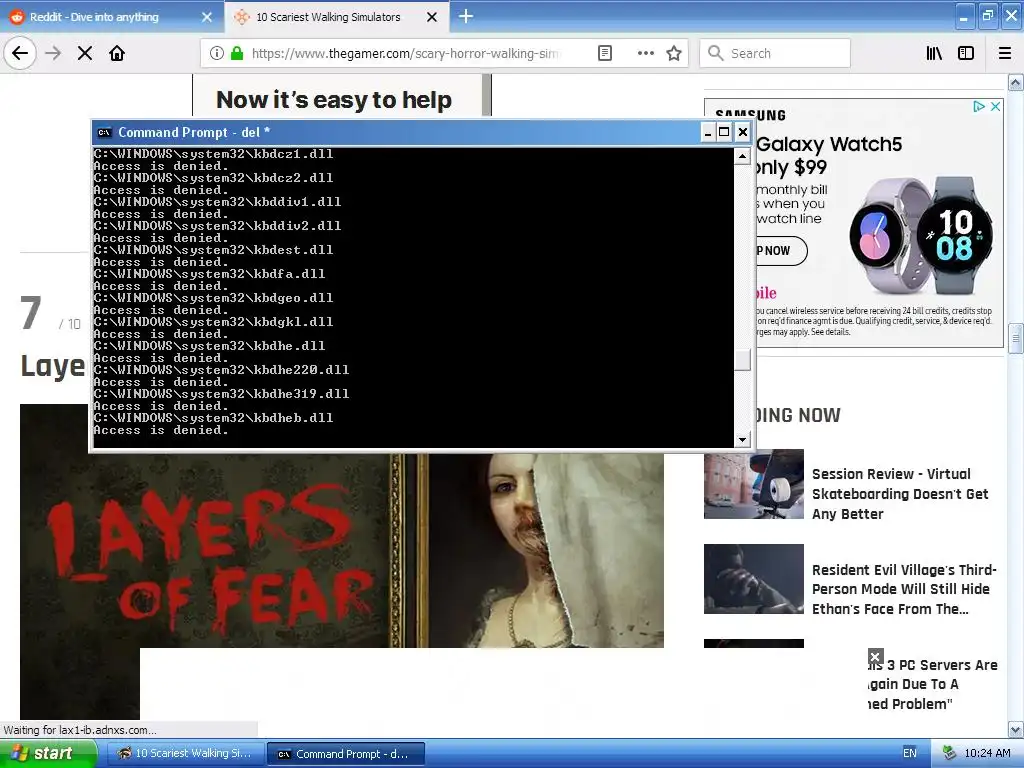Click the AdChoices triangle icon
Image resolution: width=1024 pixels, height=768 pixels.
pyautogui.click(x=978, y=106)
